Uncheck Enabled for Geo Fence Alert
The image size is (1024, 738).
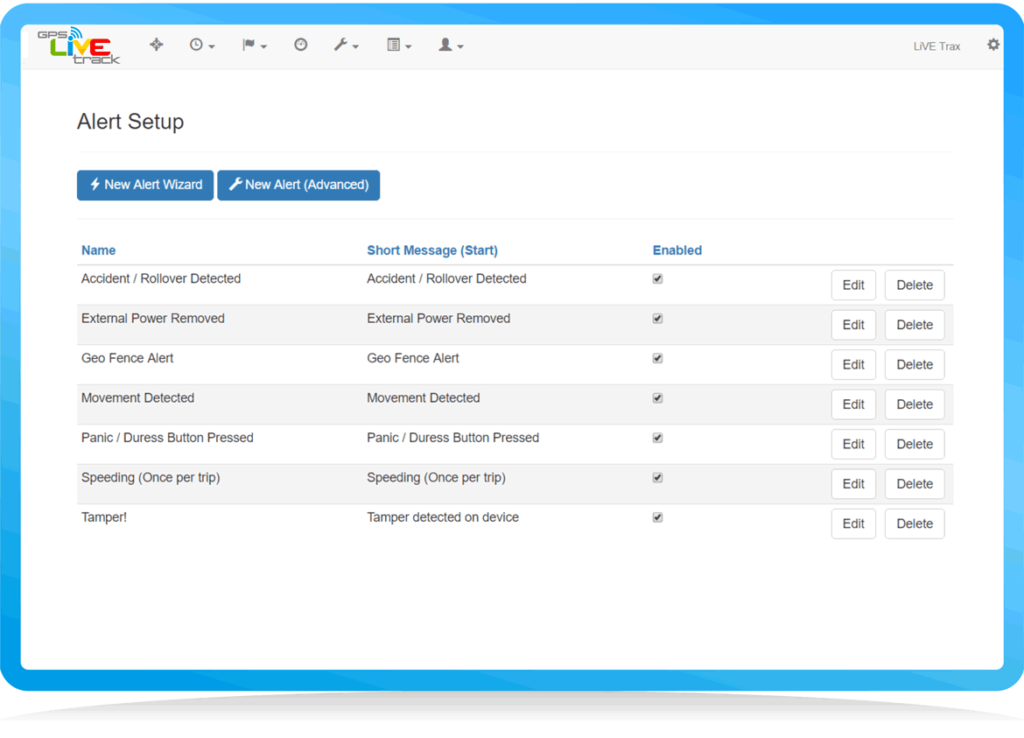coord(658,358)
